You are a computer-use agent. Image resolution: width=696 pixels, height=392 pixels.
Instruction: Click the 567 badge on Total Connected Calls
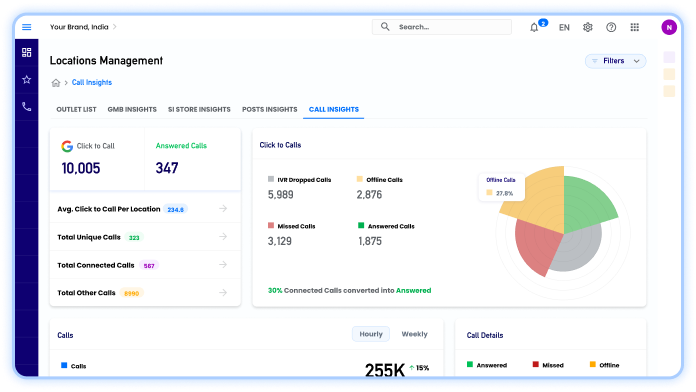click(x=149, y=265)
